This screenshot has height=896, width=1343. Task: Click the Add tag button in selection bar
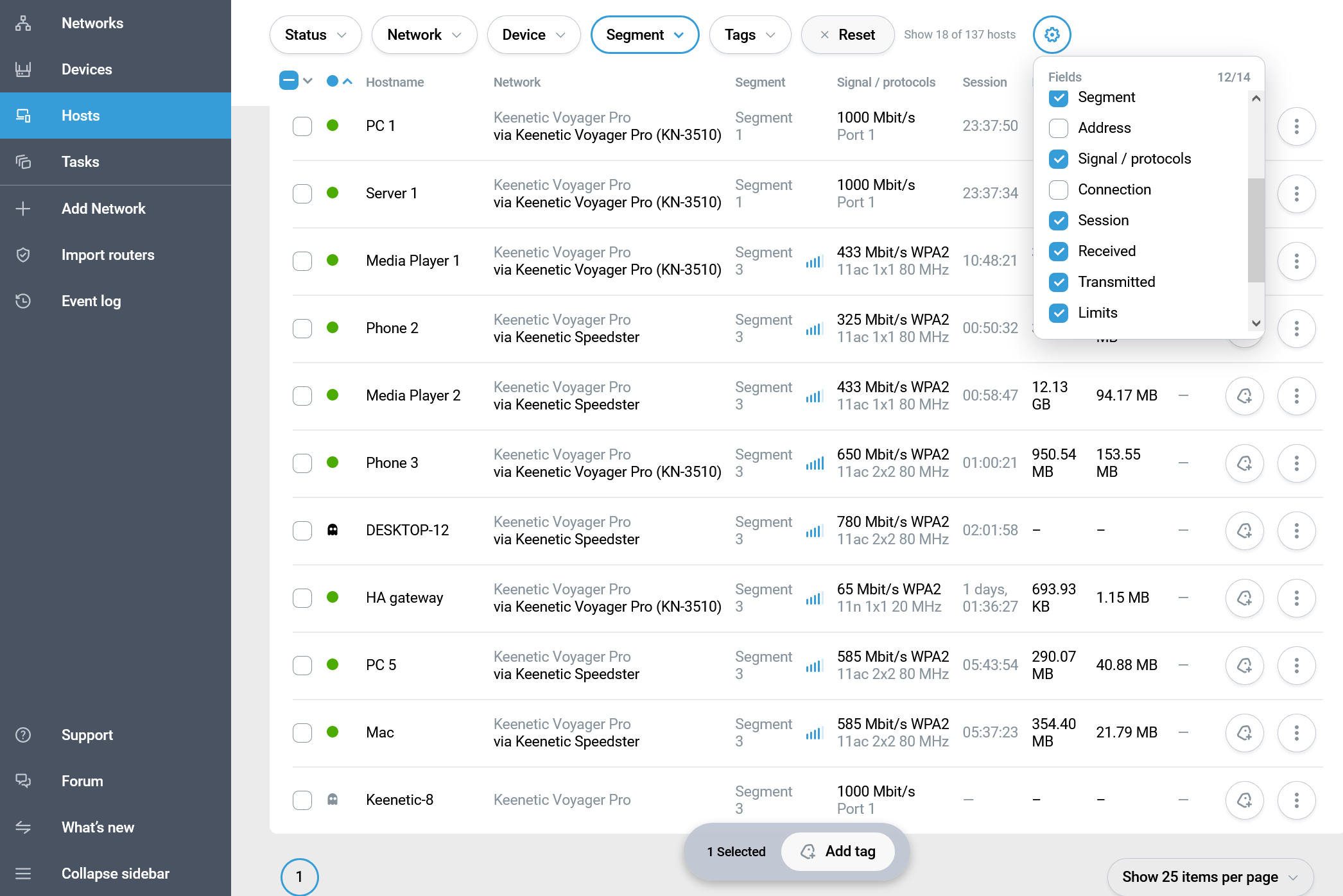[x=838, y=852]
